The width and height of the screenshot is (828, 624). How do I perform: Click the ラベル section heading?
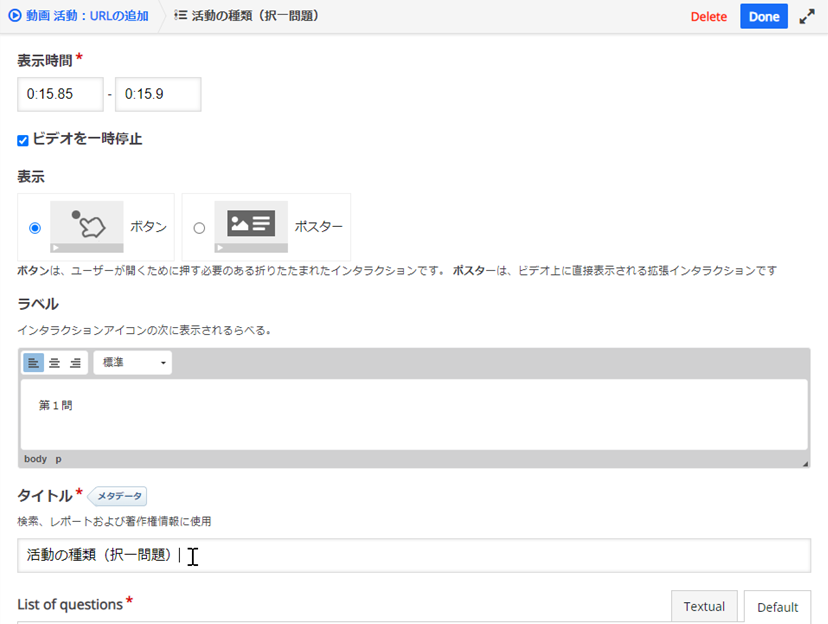click(38, 304)
